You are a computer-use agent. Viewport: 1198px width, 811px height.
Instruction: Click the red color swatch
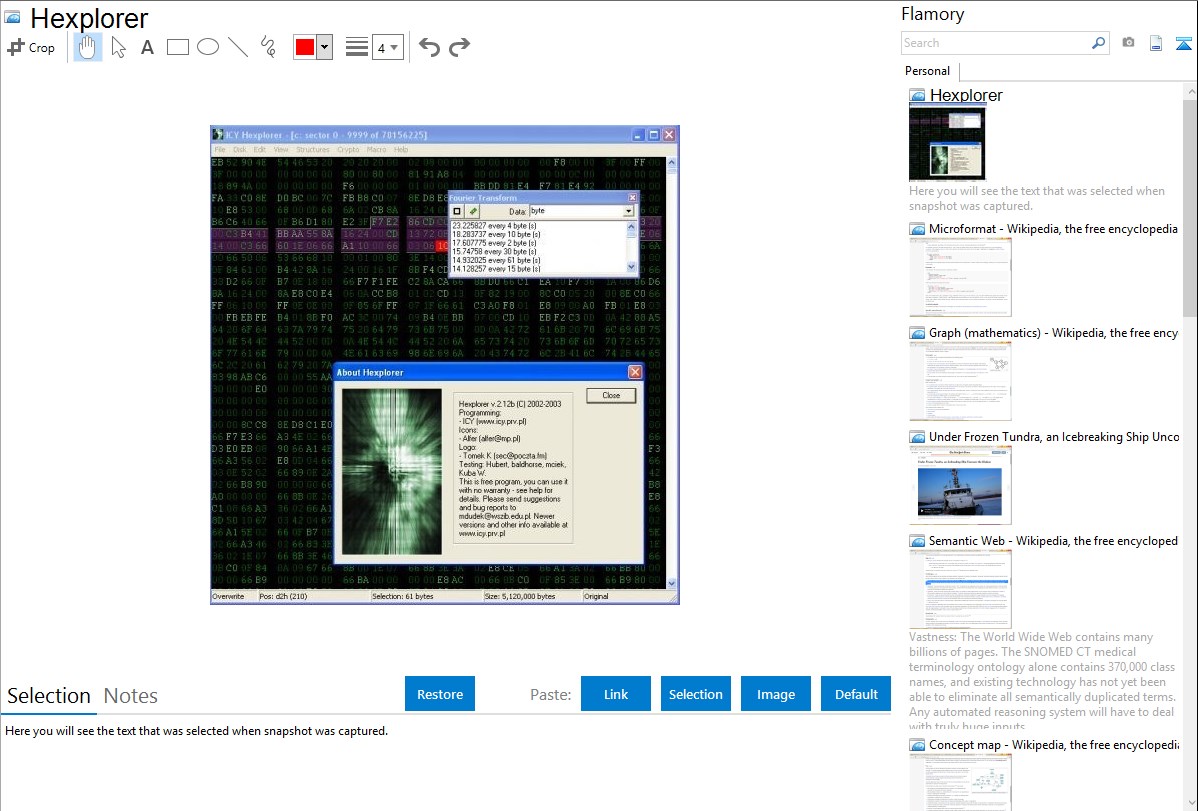click(305, 47)
